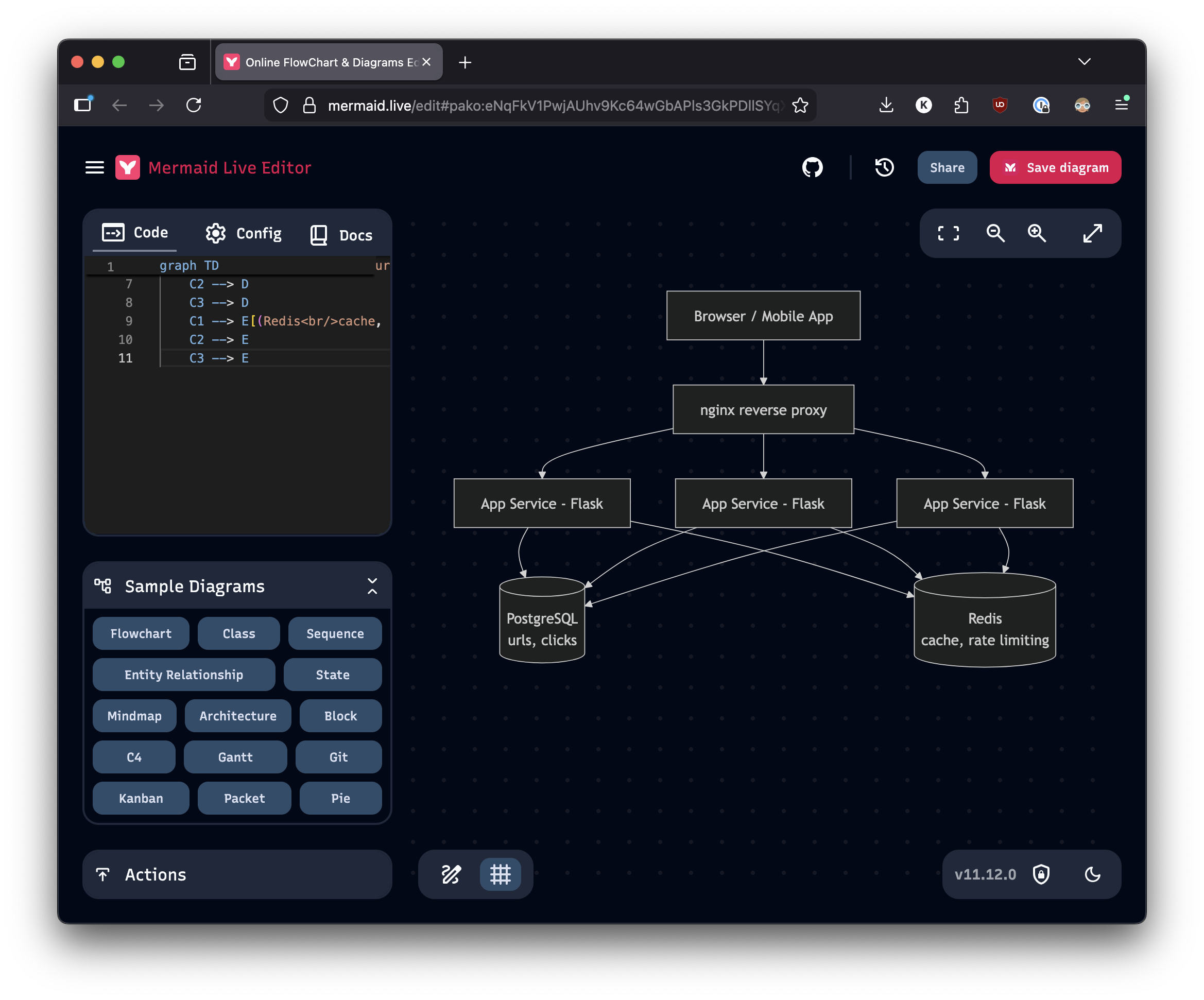Toggle the pan/edit pencil mode
This screenshot has height=1000, width=1204.
point(451,874)
